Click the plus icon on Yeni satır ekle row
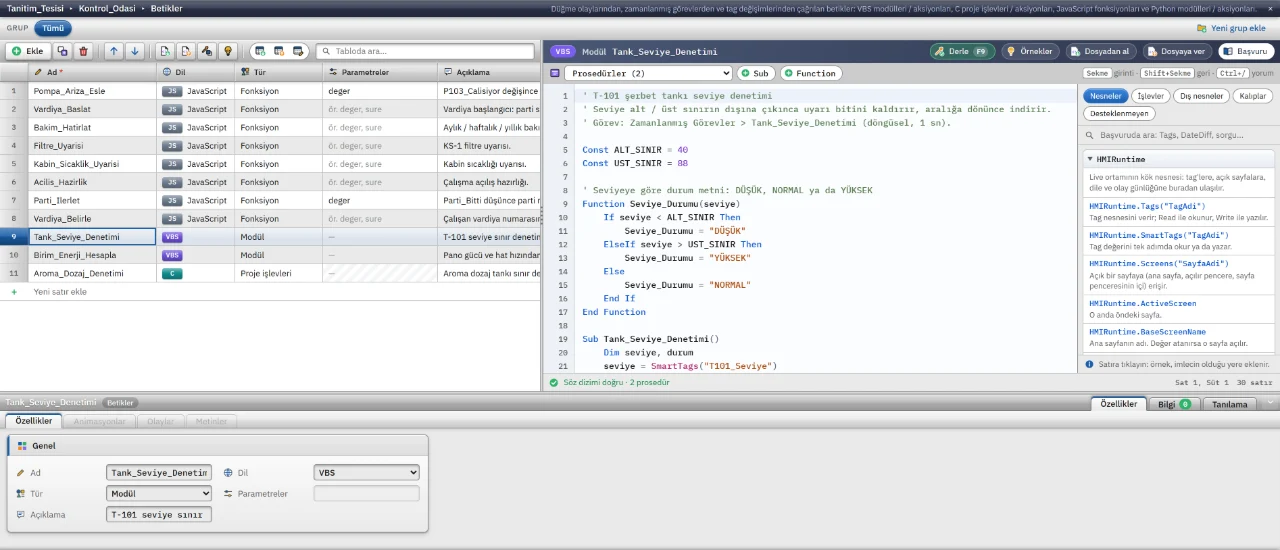1280x550 pixels. (x=14, y=292)
